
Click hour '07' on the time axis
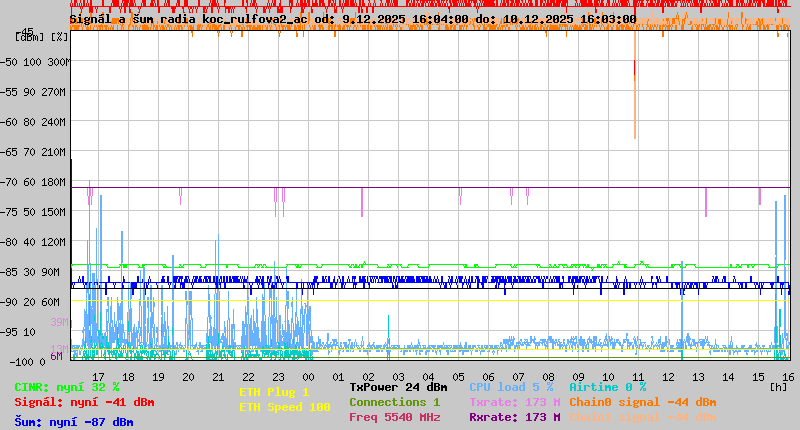click(518, 377)
